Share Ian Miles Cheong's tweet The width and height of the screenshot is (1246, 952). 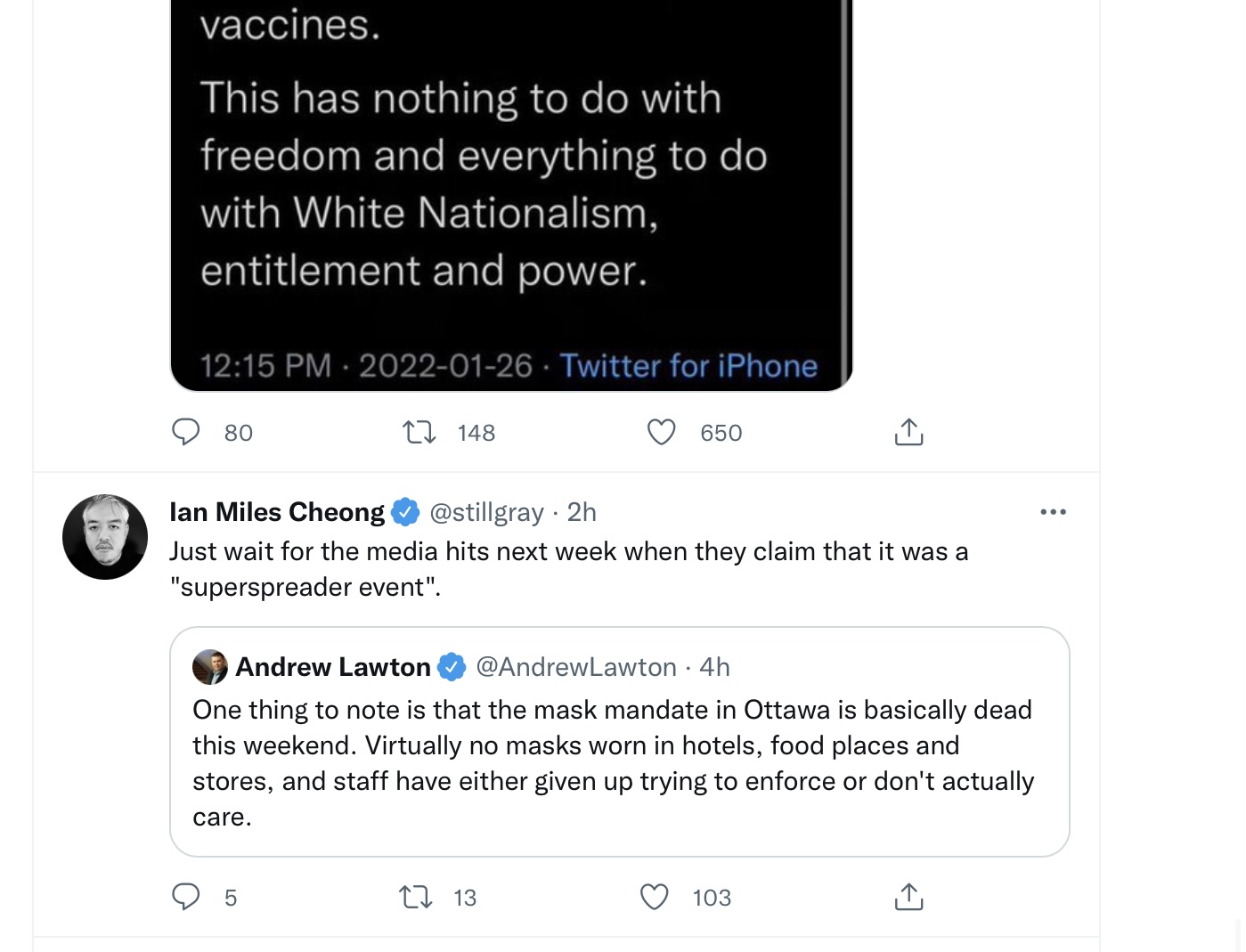pos(908,897)
